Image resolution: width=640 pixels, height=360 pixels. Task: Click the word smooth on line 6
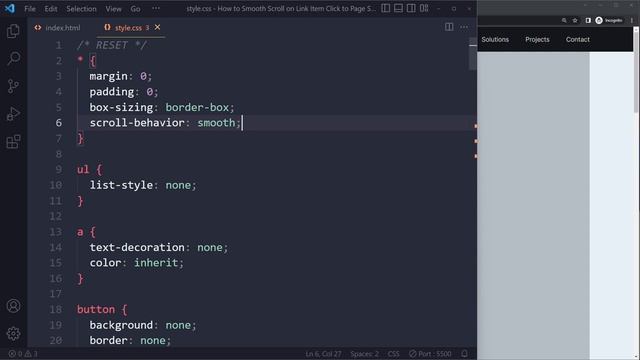[216, 123]
